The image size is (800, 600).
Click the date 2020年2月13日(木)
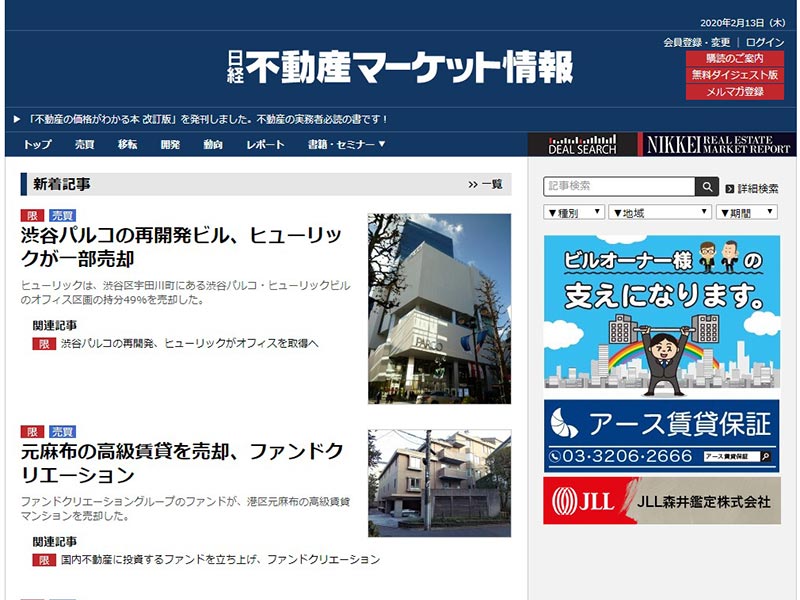742,23
